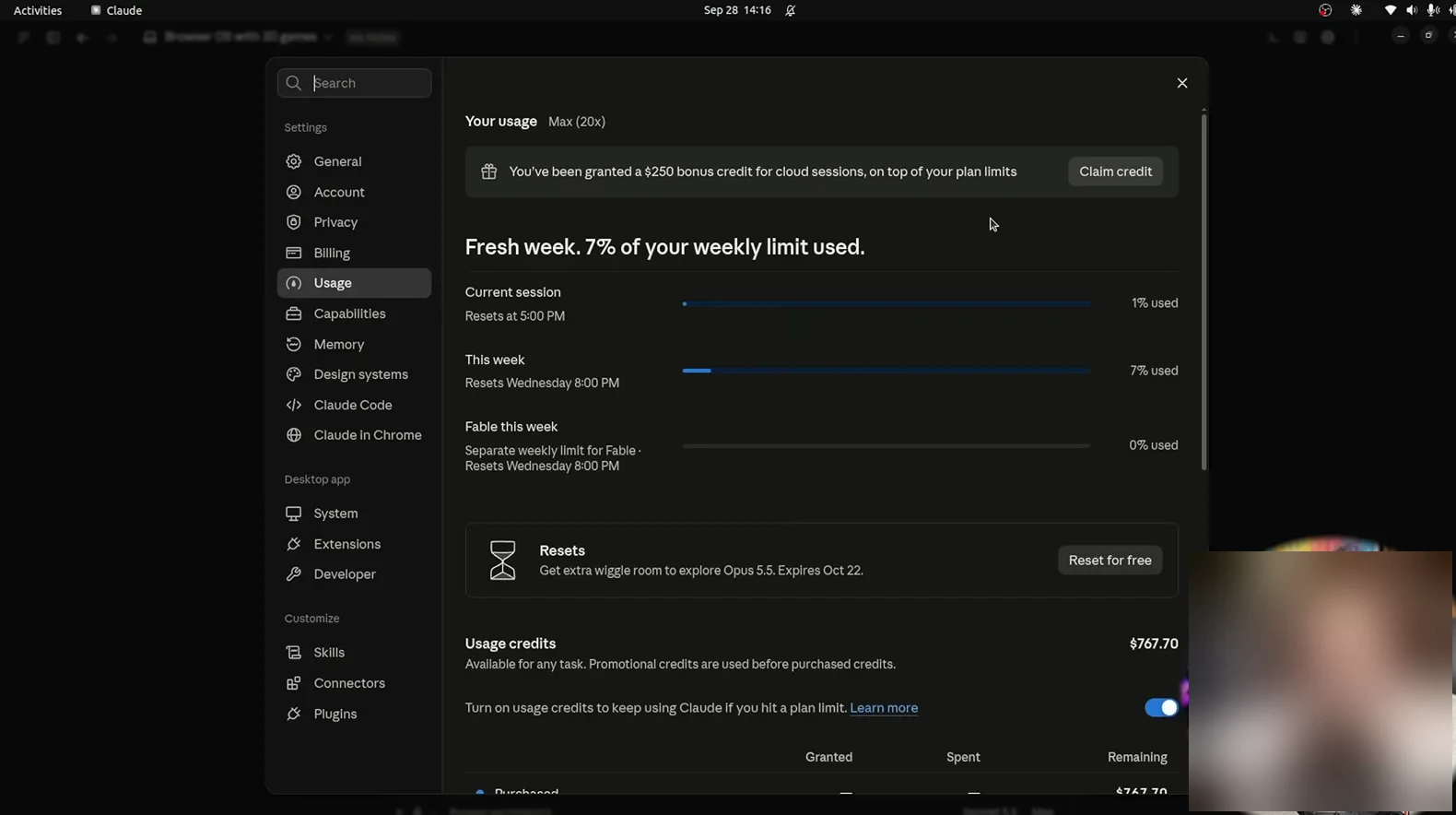Click the settings panel vertical scrollbar
Viewport: 1456px width, 815px height.
[1204, 291]
